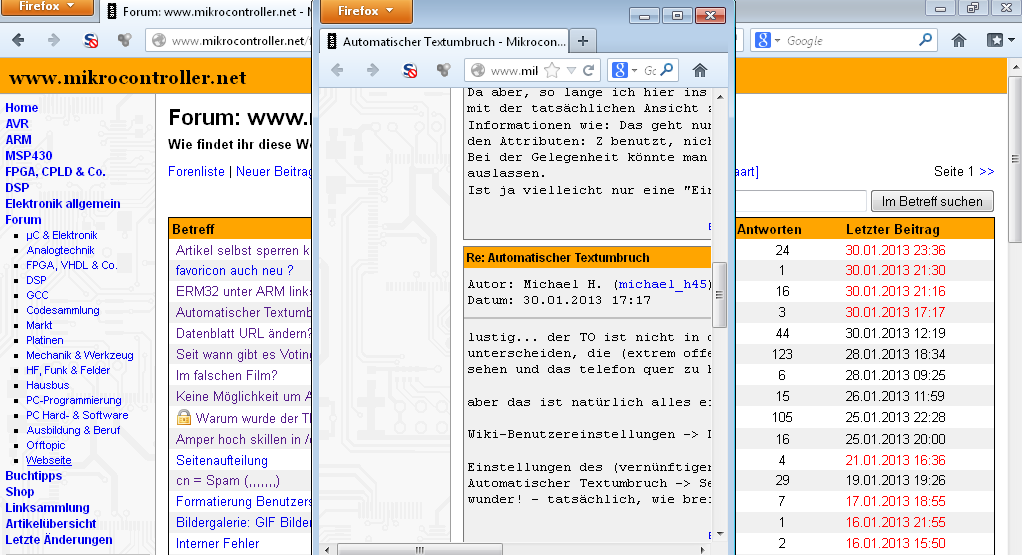This screenshot has width=1022, height=555.
Task: Click the michael_h45 author link
Action: point(662,284)
